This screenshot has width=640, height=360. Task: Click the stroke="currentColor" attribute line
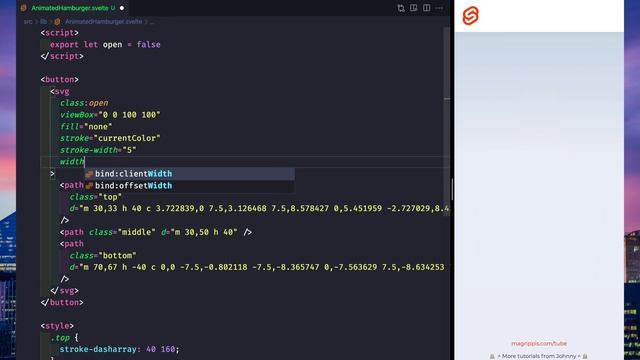[x=110, y=138]
